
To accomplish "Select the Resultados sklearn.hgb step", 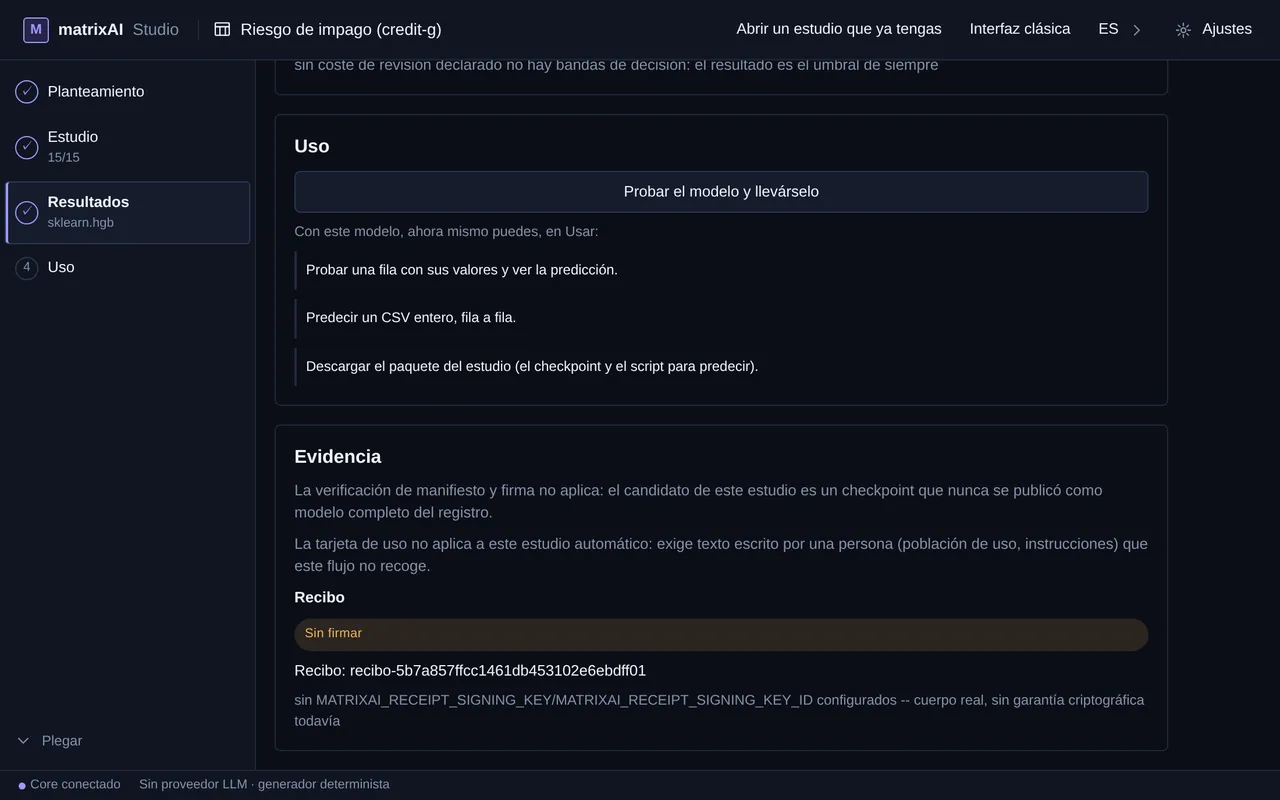I will [x=128, y=212].
